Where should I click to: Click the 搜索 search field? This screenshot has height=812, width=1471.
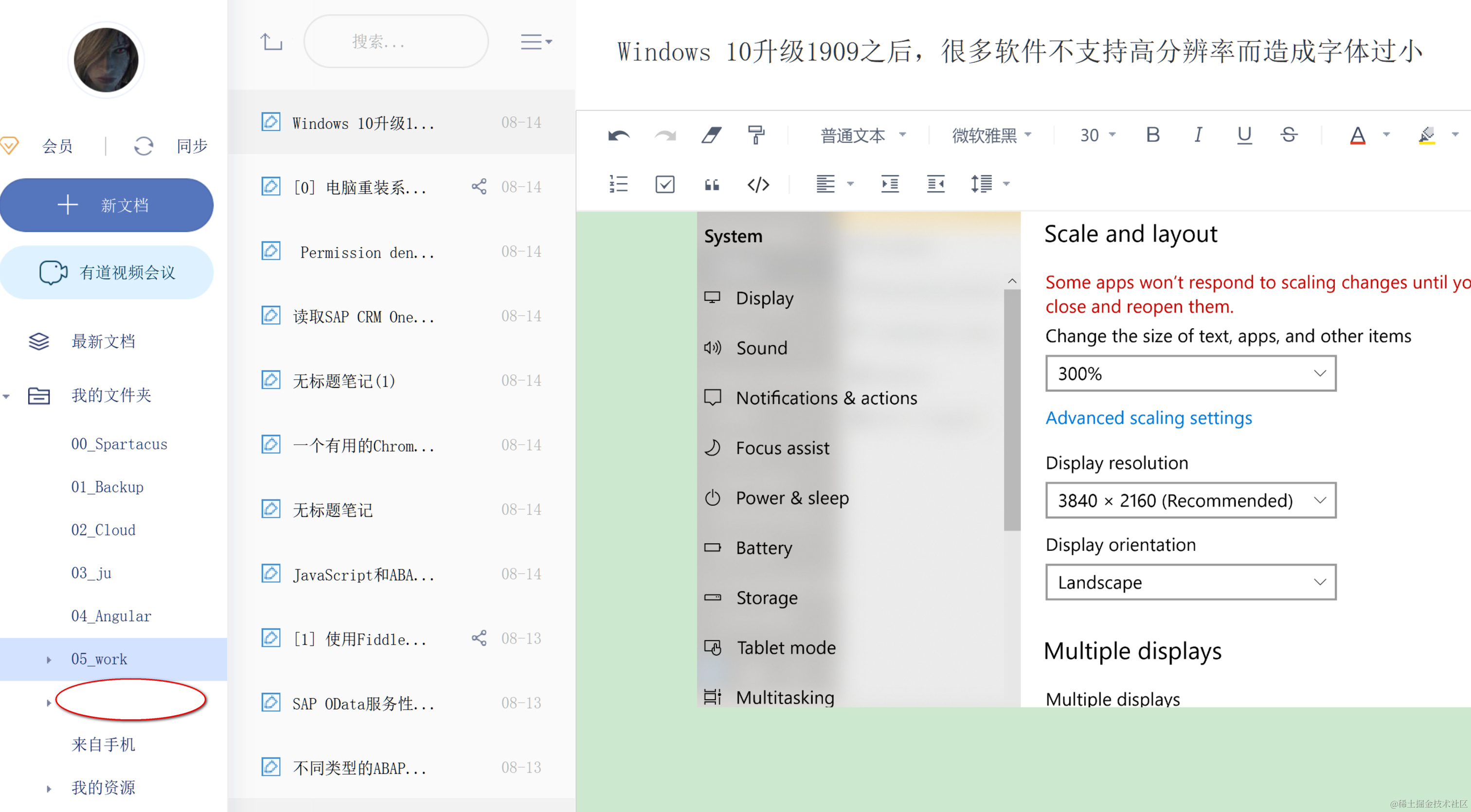coord(395,42)
